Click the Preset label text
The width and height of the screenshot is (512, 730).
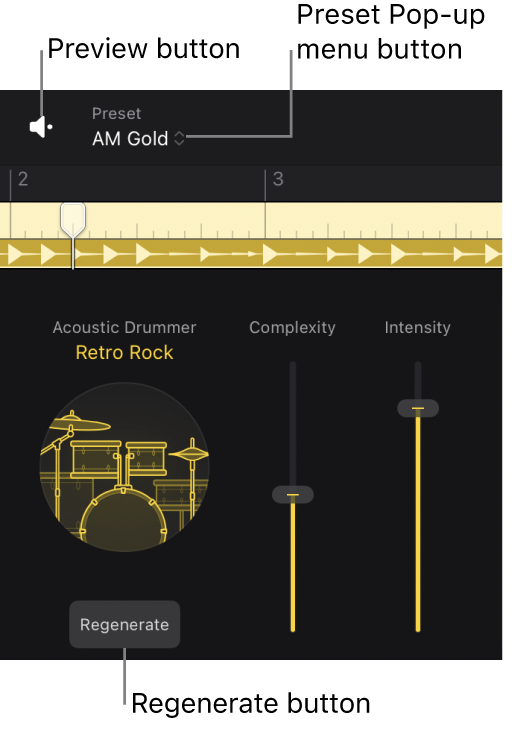click(116, 114)
